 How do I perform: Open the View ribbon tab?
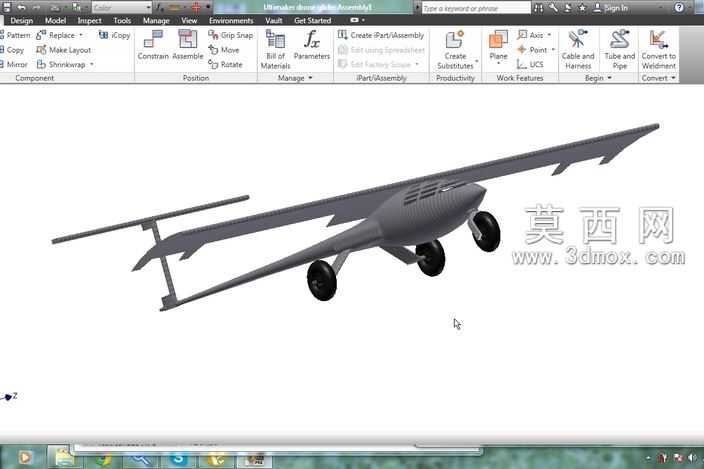(189, 21)
